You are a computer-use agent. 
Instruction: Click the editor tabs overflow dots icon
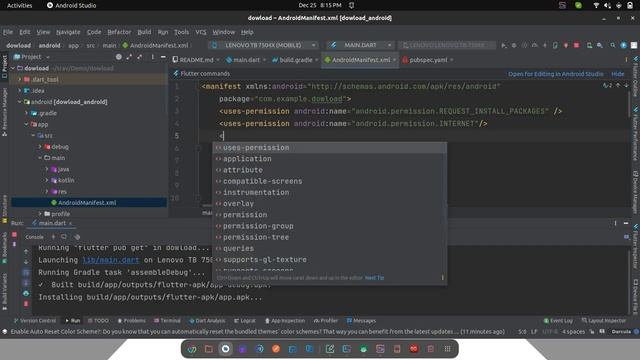[x=626, y=60]
